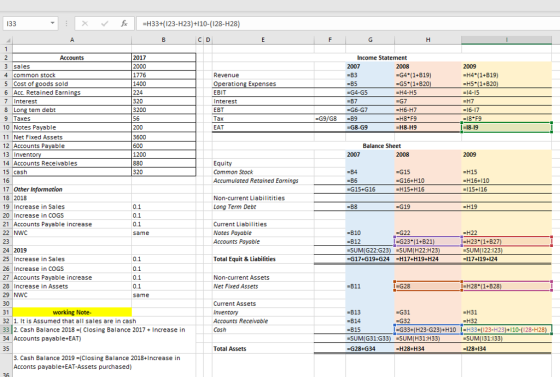Click the 'EAT' label cell
The image size is (560, 377).
[x=263, y=127]
